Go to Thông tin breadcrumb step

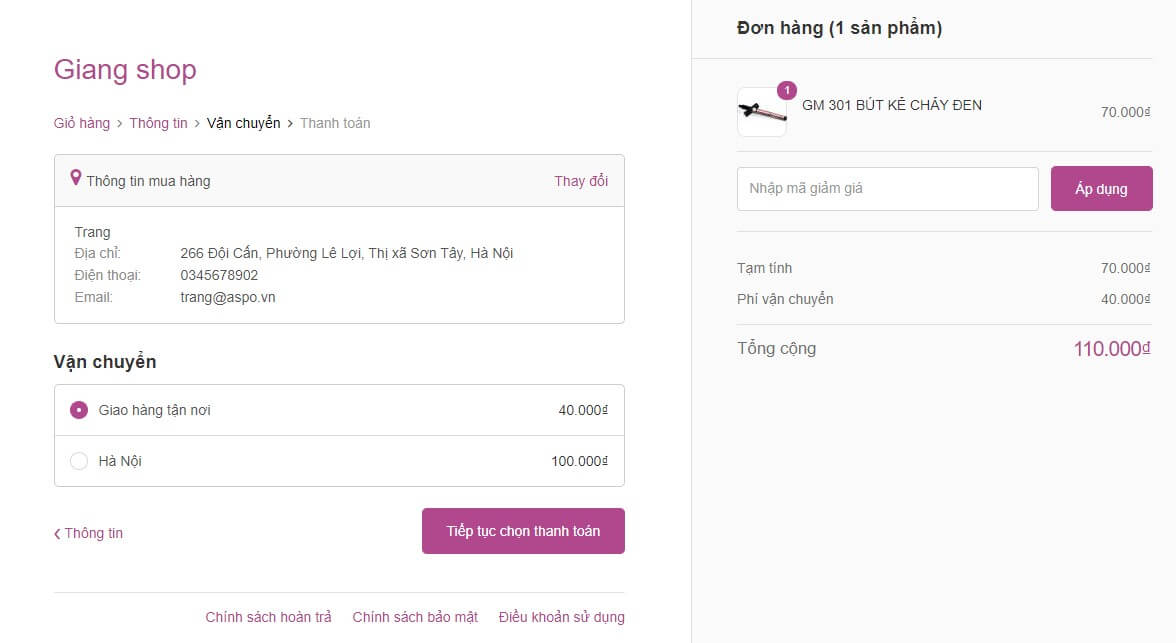[x=158, y=123]
